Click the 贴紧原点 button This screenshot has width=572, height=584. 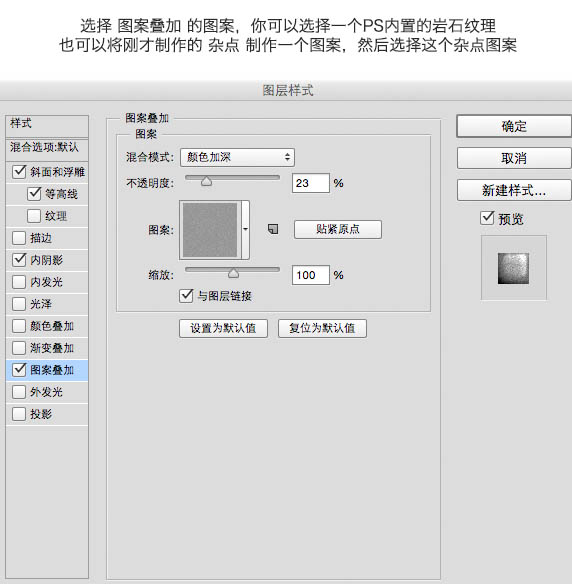pyautogui.click(x=338, y=229)
